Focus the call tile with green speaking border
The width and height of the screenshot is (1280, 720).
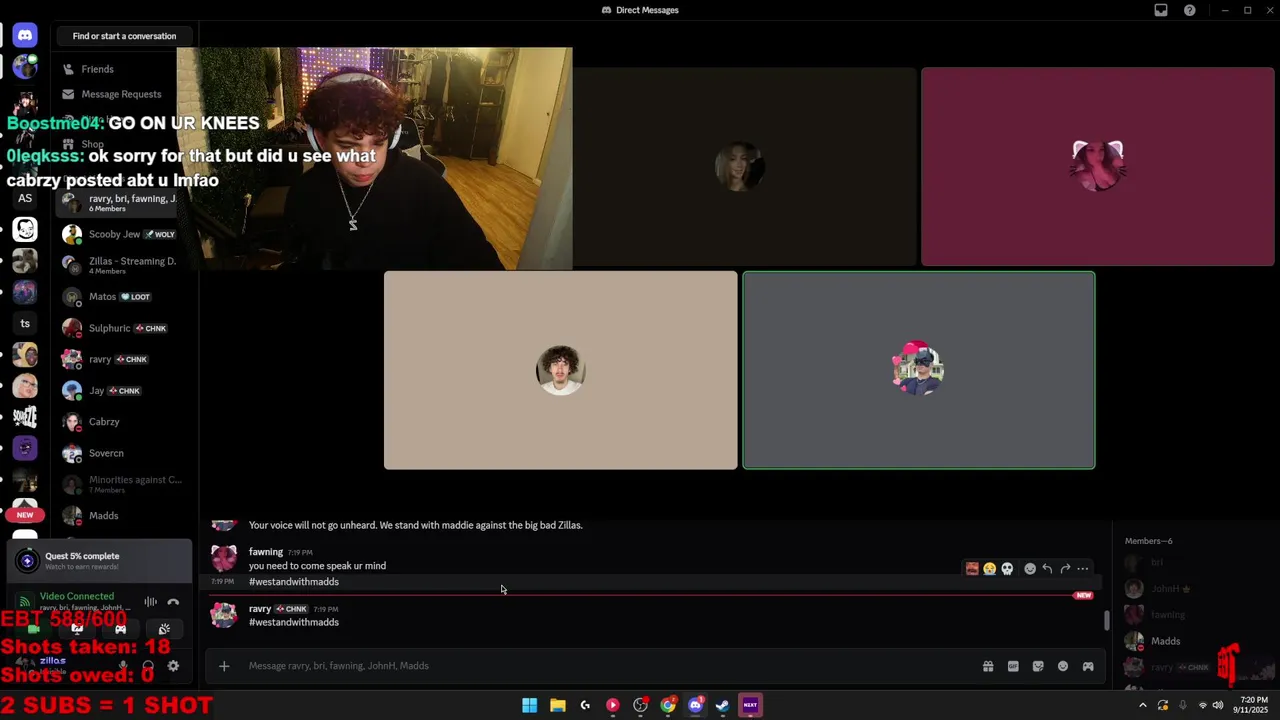click(x=919, y=370)
